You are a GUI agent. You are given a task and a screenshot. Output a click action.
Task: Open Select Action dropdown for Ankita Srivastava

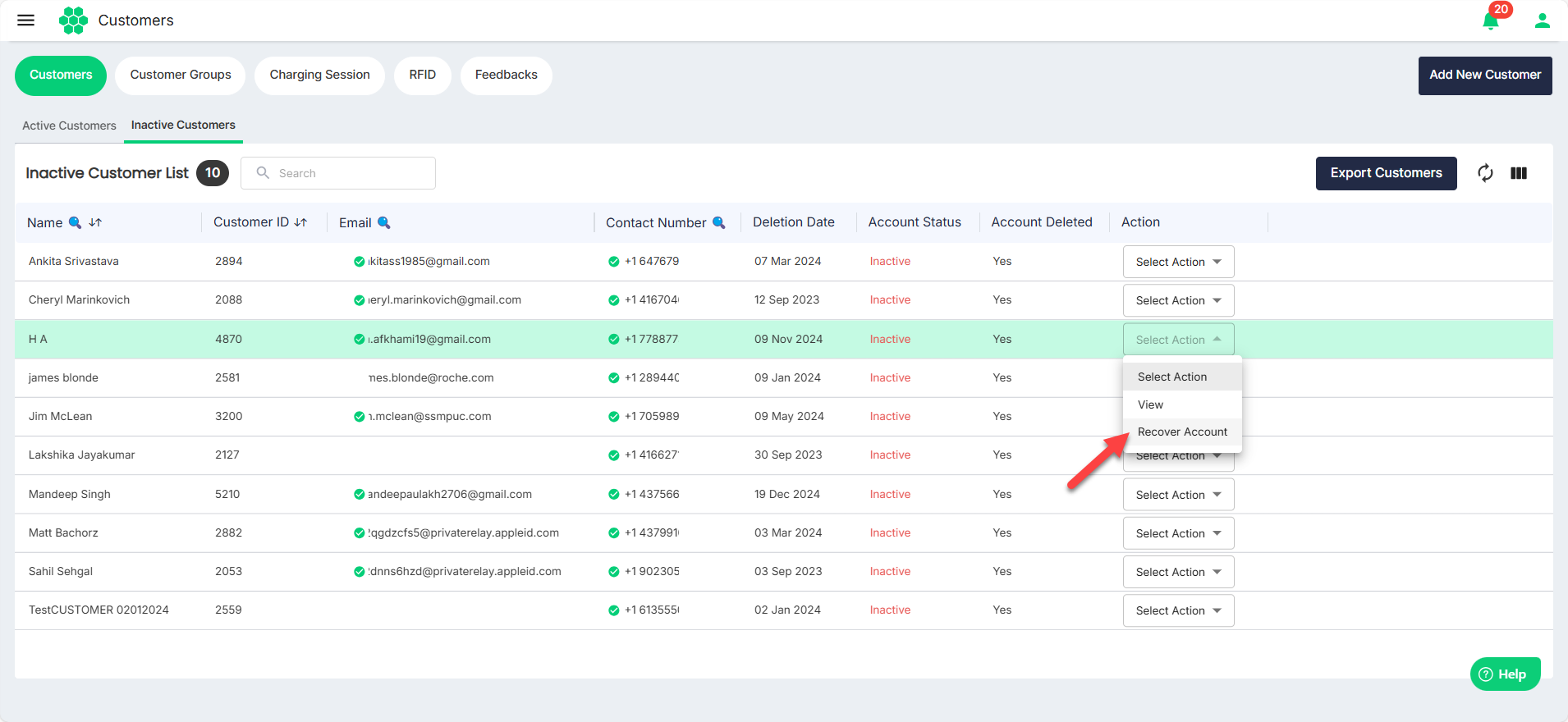click(1178, 262)
